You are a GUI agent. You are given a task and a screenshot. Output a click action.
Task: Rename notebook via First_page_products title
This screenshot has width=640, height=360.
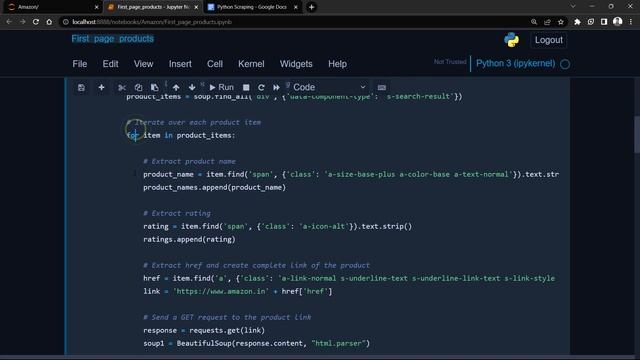point(113,39)
